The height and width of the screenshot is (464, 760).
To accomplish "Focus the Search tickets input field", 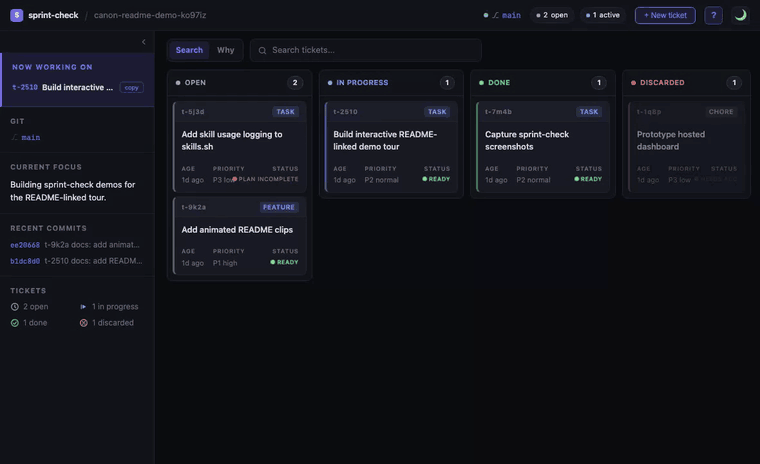I will point(365,50).
